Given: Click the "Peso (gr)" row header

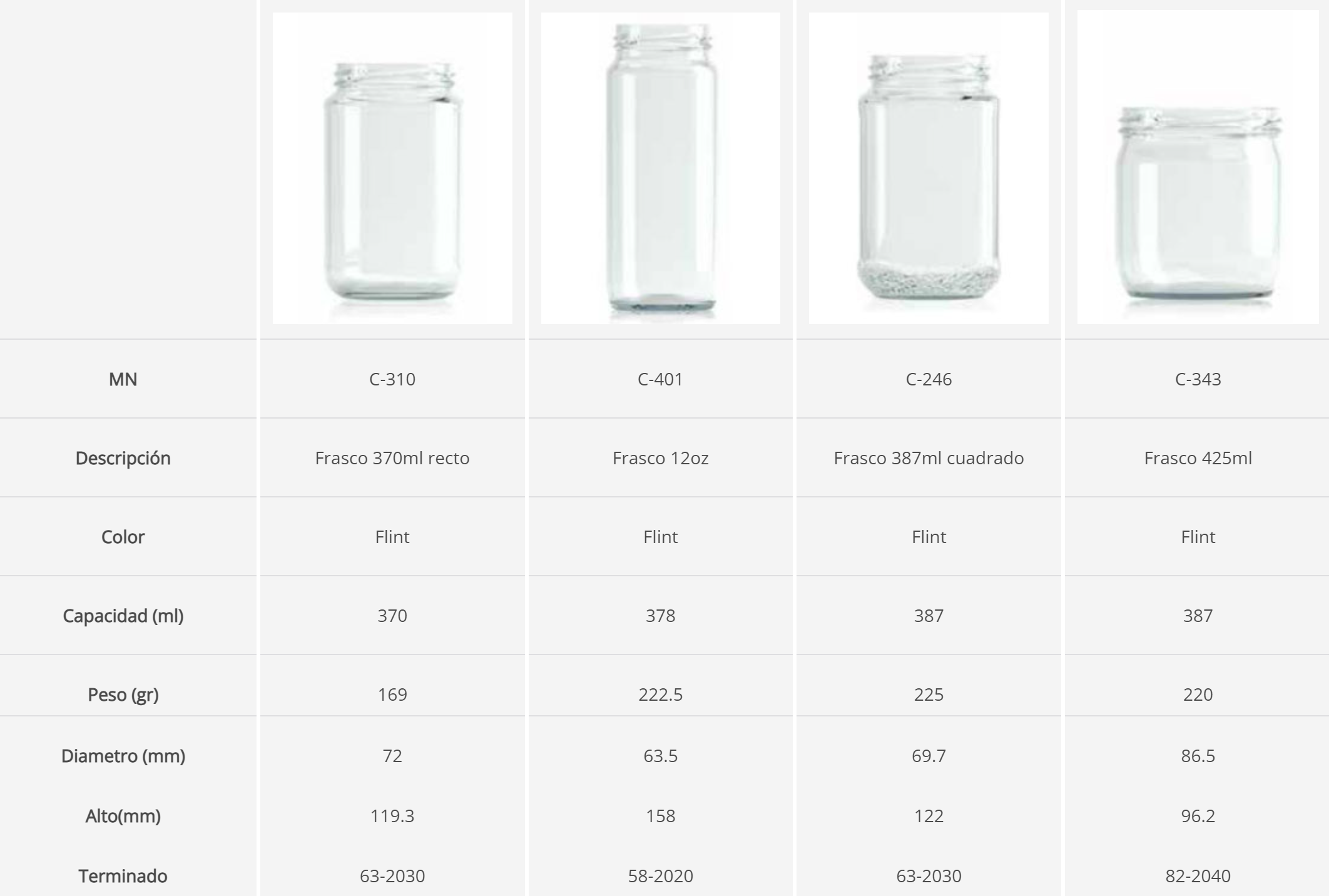Looking at the screenshot, I should pos(123,695).
